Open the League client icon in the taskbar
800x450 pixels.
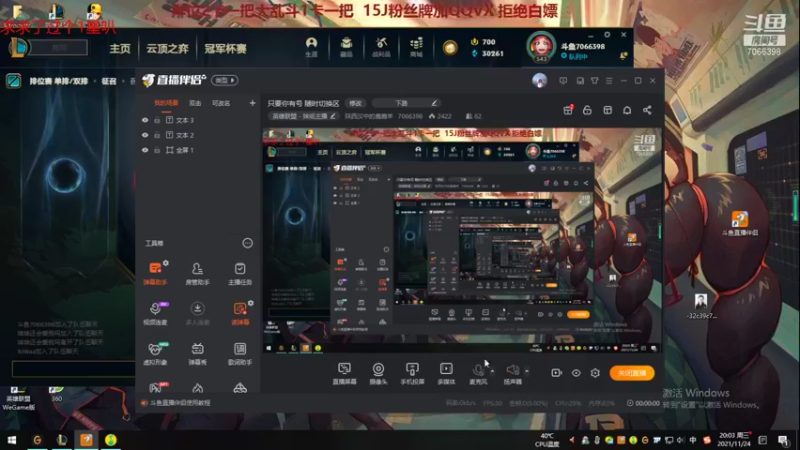[x=62, y=440]
